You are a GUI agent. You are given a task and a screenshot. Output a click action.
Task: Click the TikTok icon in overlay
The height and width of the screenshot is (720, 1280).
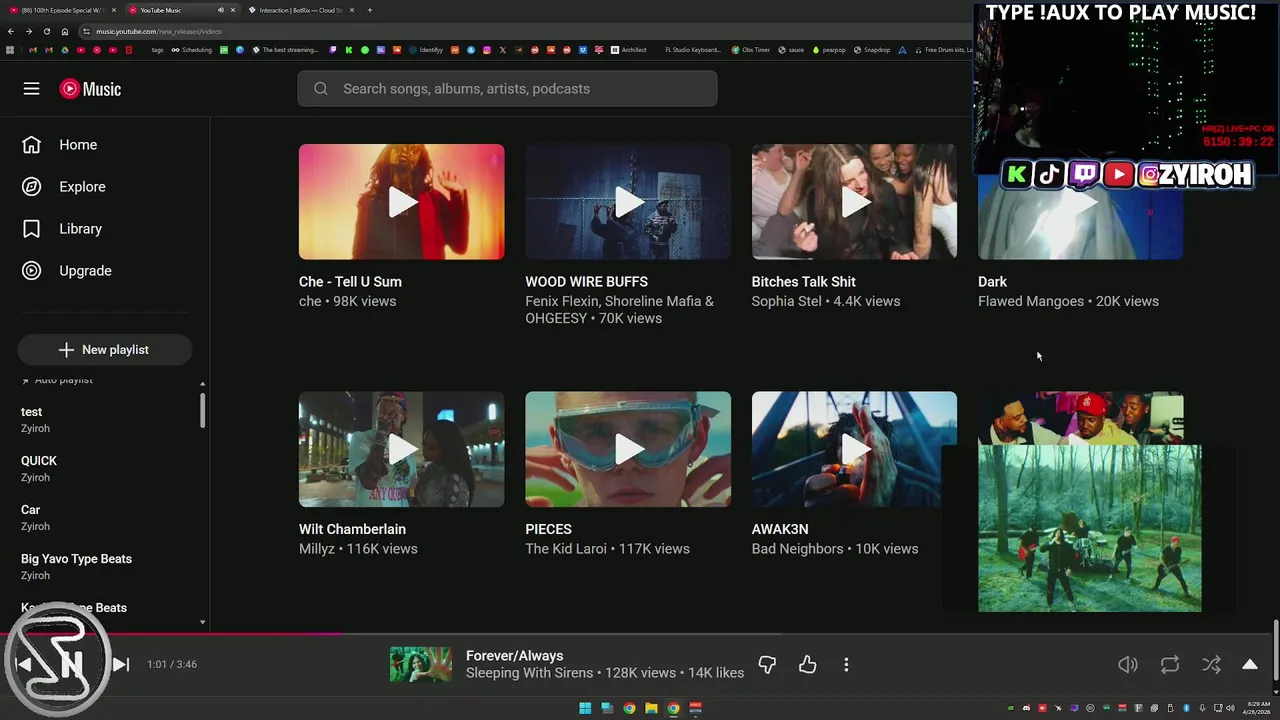pos(1049,175)
